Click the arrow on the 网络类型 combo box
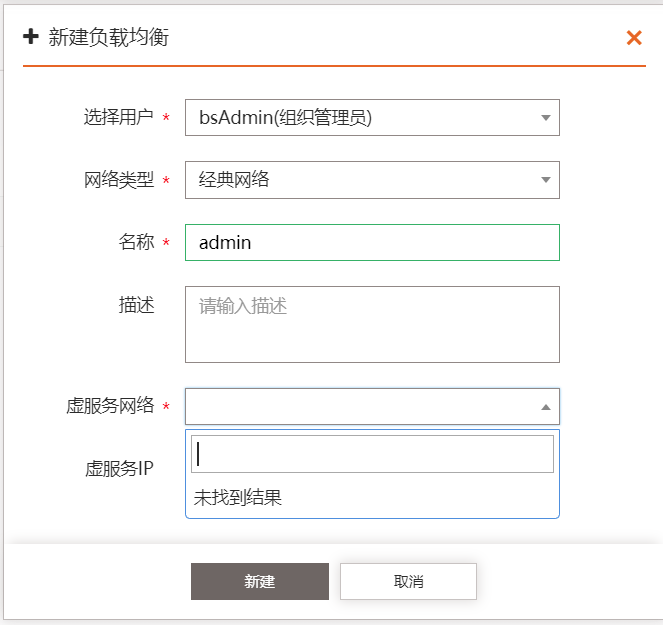 click(546, 180)
